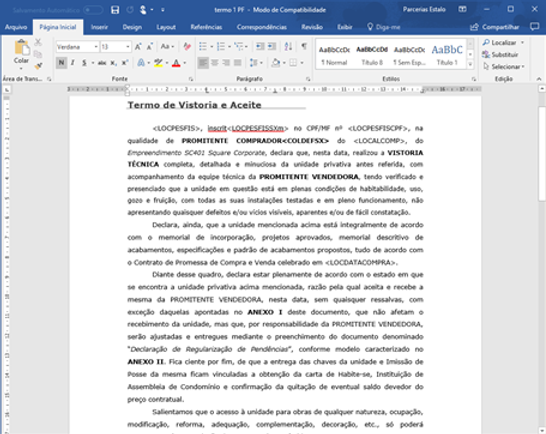Screen dimensions: 546x434
Task: Apply subscript formatting
Action: (x=113, y=63)
